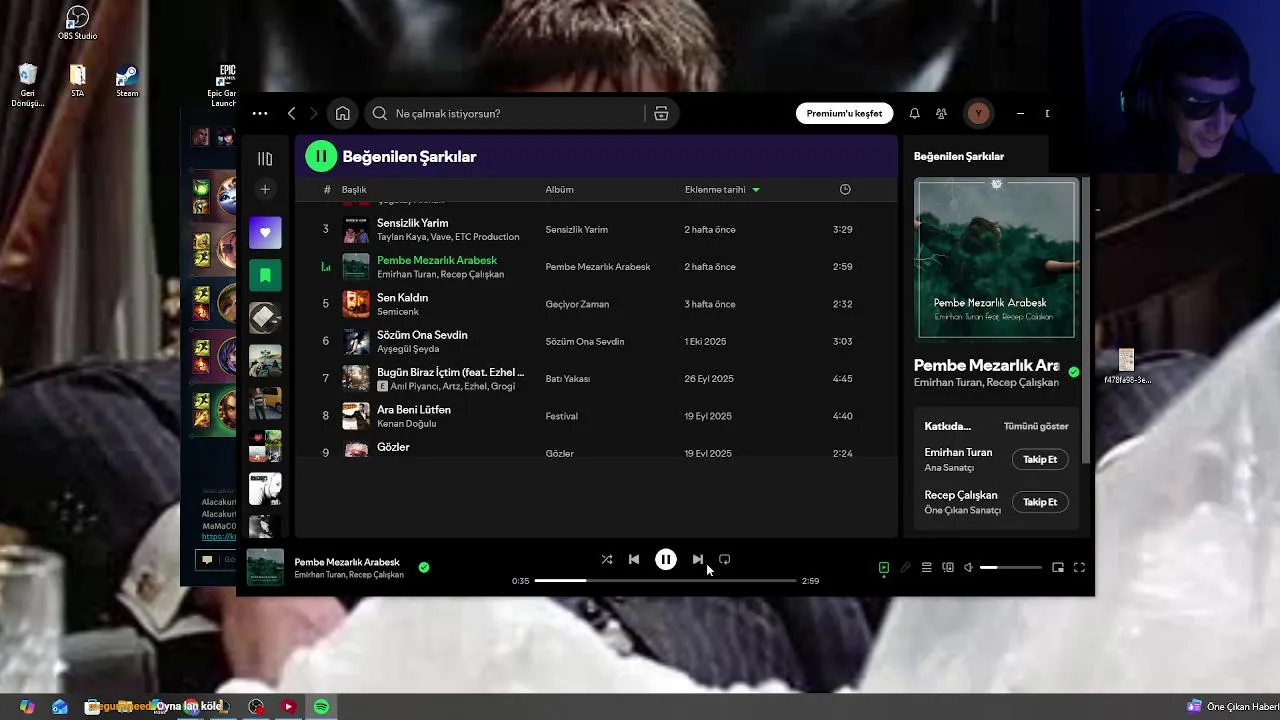Open Epic Games Launcher desktop shortcut

click(x=224, y=86)
